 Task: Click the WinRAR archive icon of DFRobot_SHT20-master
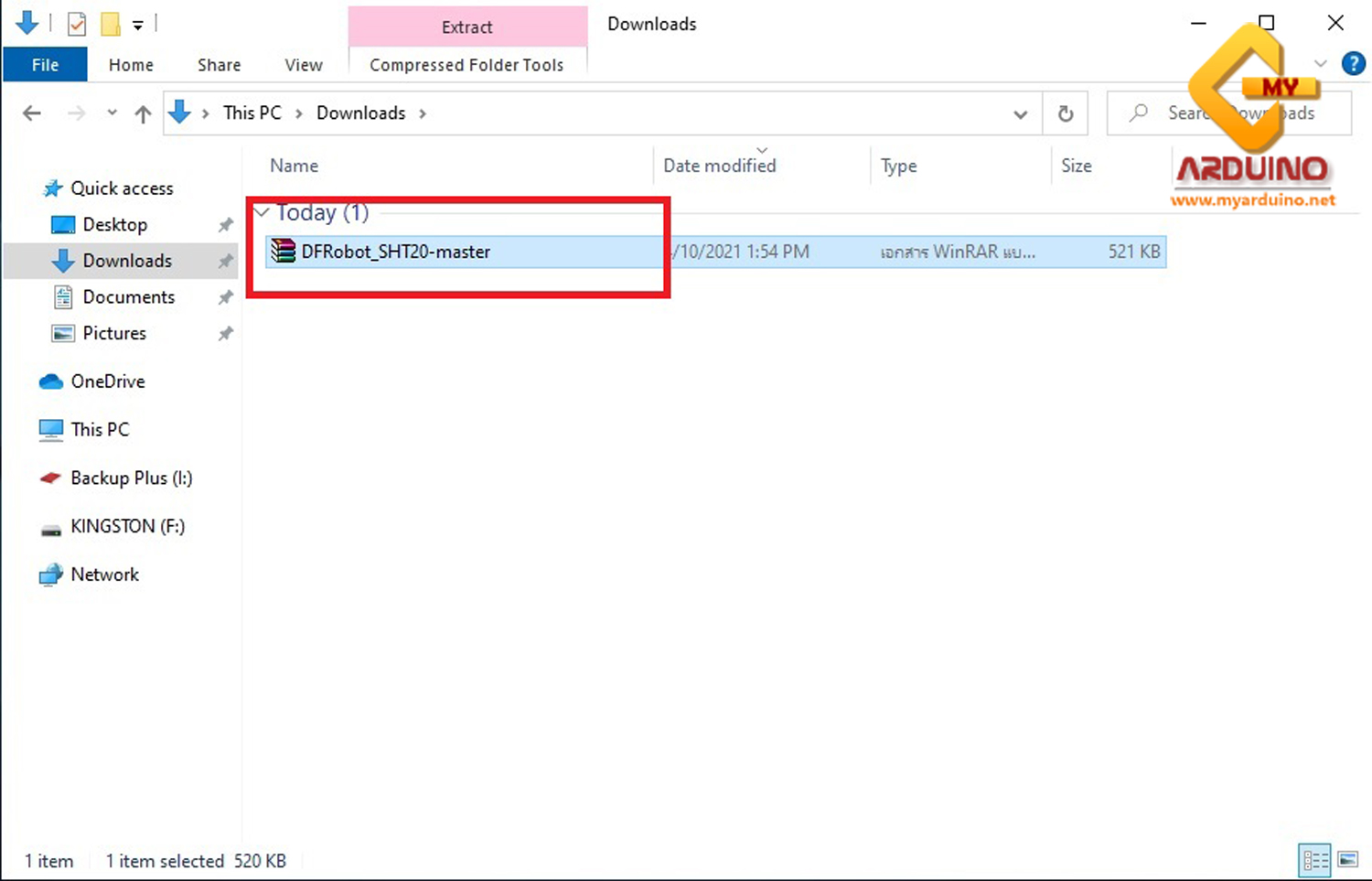point(284,252)
